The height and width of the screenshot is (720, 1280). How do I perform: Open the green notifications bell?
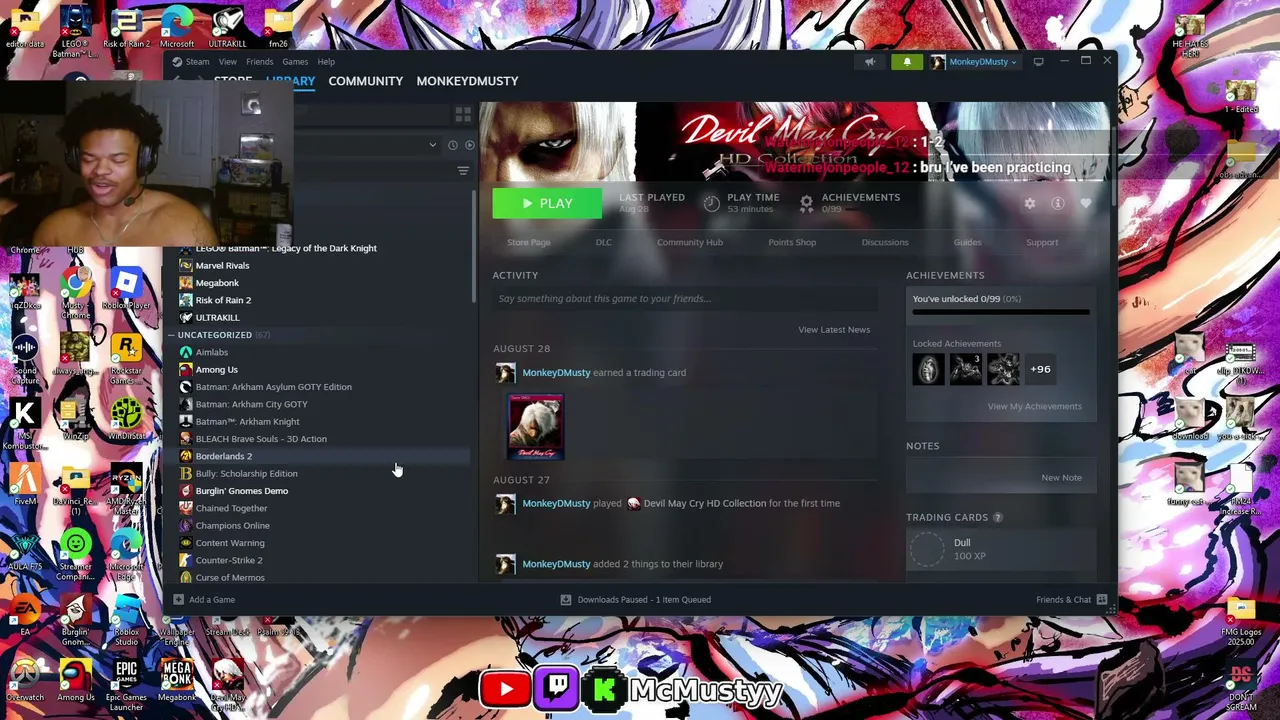(x=907, y=62)
